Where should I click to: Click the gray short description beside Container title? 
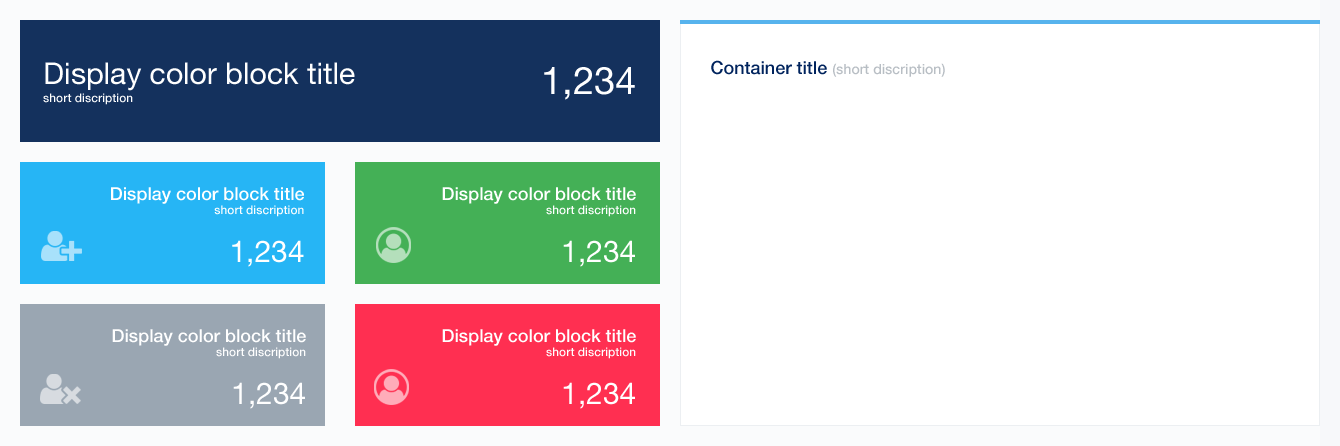(x=888, y=70)
